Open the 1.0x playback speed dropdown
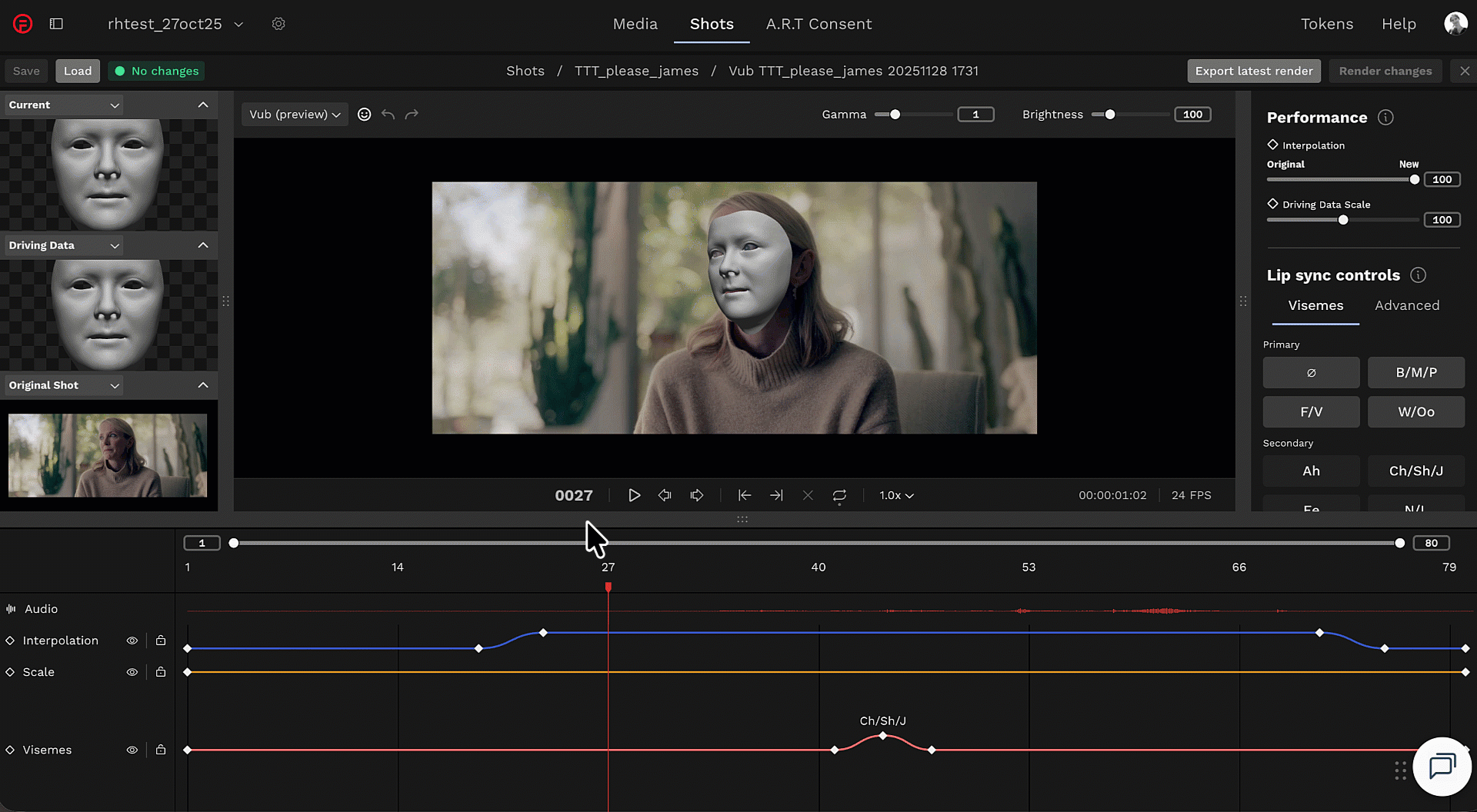The image size is (1477, 812). [896, 496]
